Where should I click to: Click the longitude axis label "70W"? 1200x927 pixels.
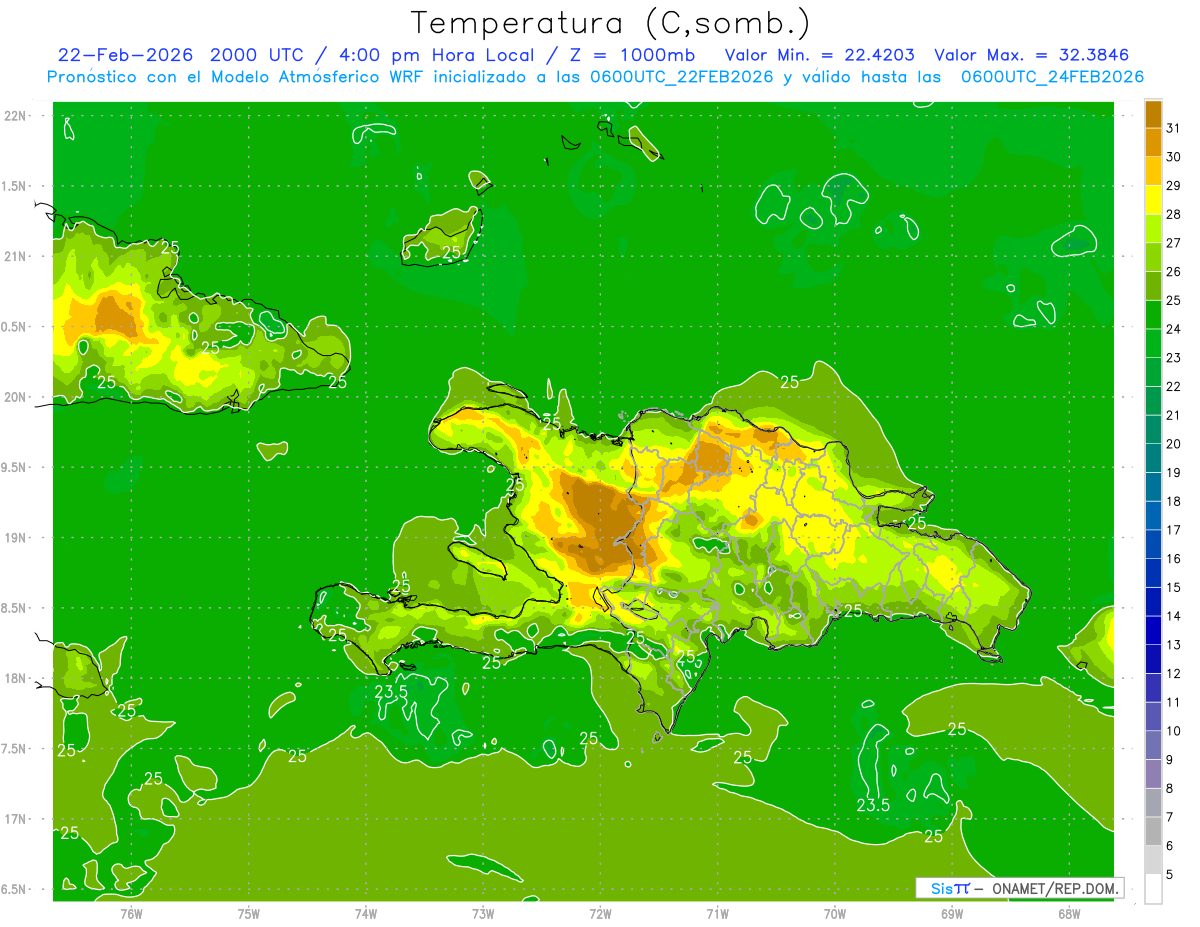[835, 914]
